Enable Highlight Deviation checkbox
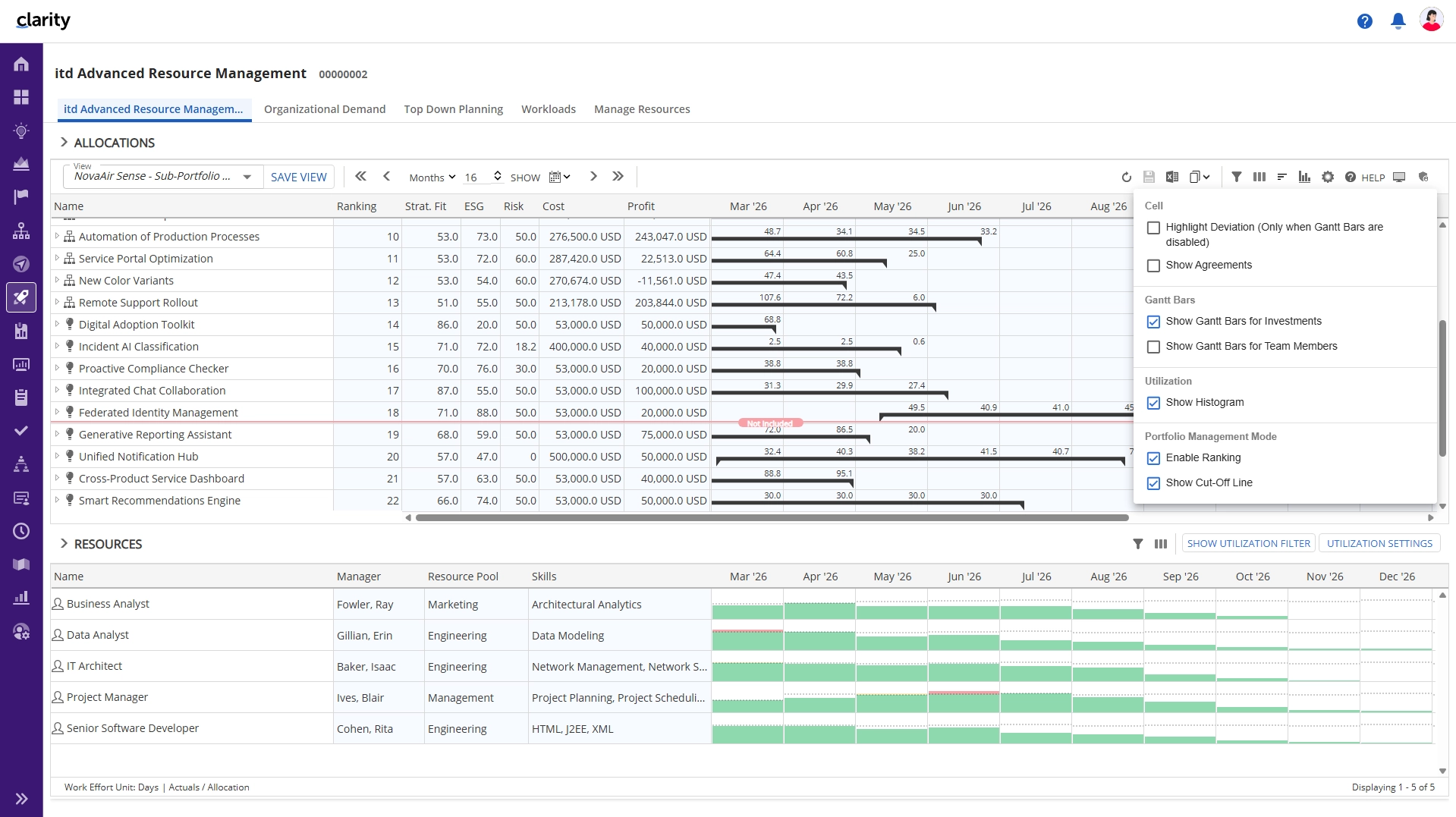Image resolution: width=1456 pixels, height=817 pixels. pyautogui.click(x=1153, y=228)
